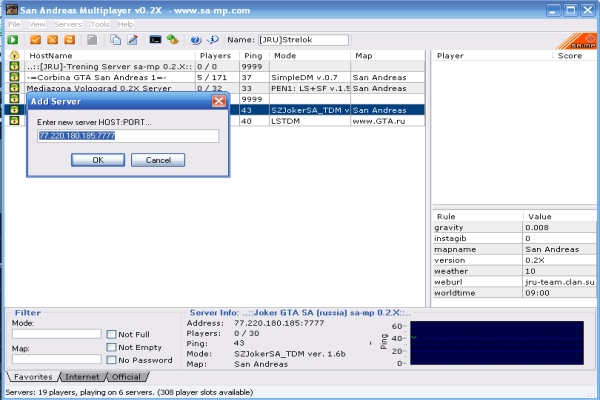The width and height of the screenshot is (600, 400).
Task: Sort by Map column header
Action: pyautogui.click(x=388, y=56)
